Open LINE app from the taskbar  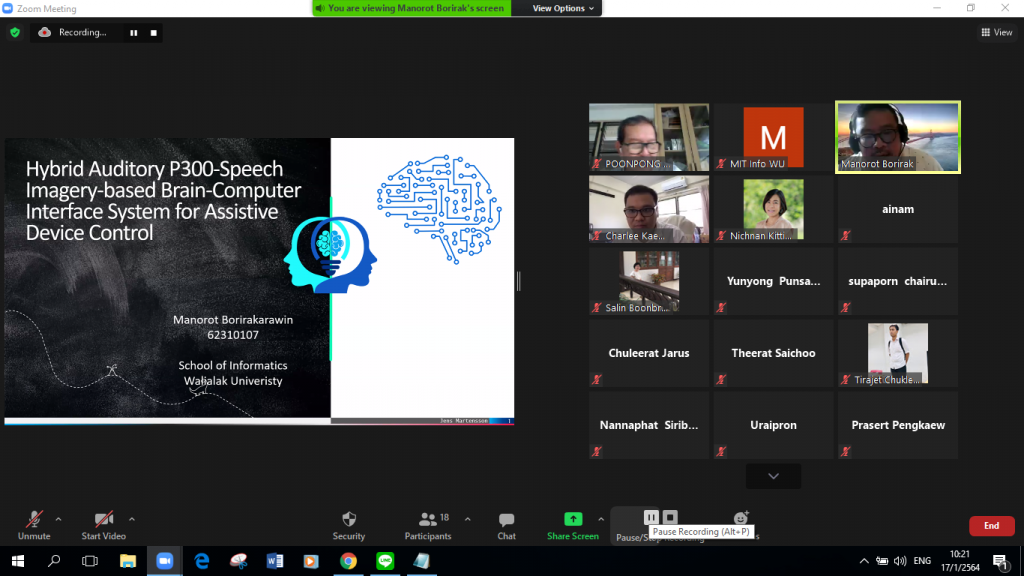tap(385, 561)
